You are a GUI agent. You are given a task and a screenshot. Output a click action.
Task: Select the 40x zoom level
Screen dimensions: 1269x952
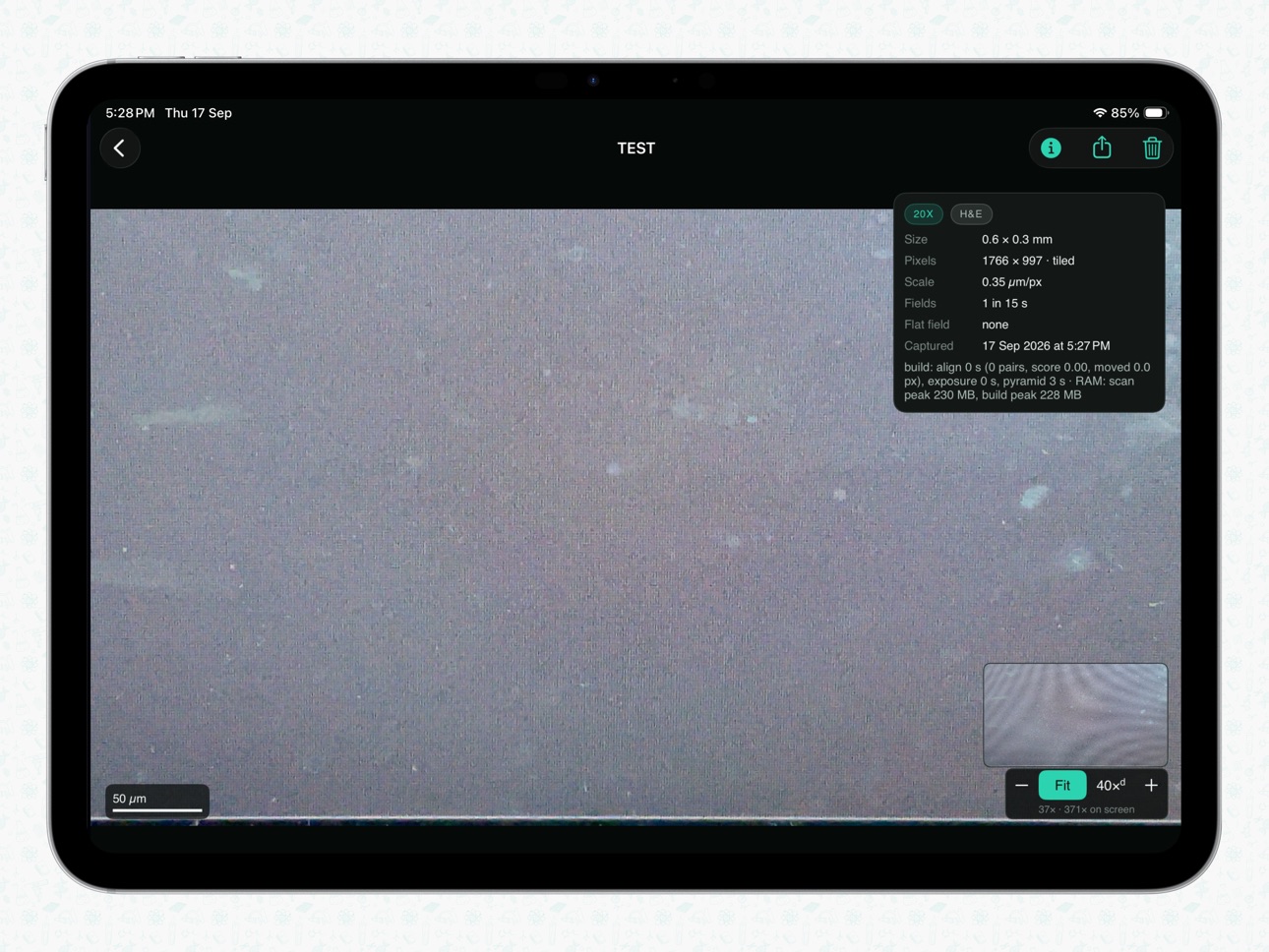click(1111, 785)
